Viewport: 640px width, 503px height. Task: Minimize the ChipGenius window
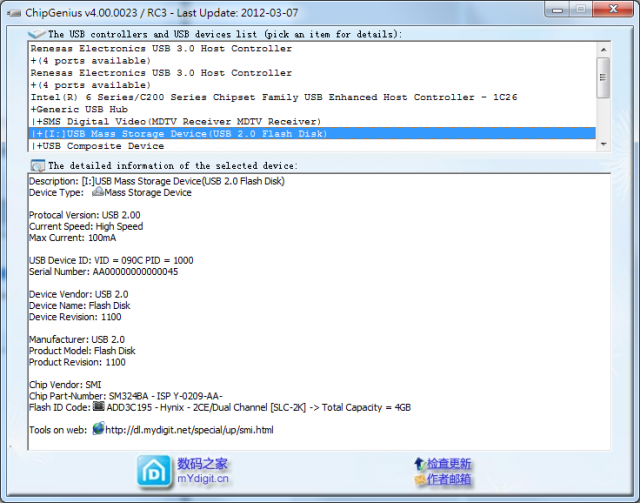557,9
